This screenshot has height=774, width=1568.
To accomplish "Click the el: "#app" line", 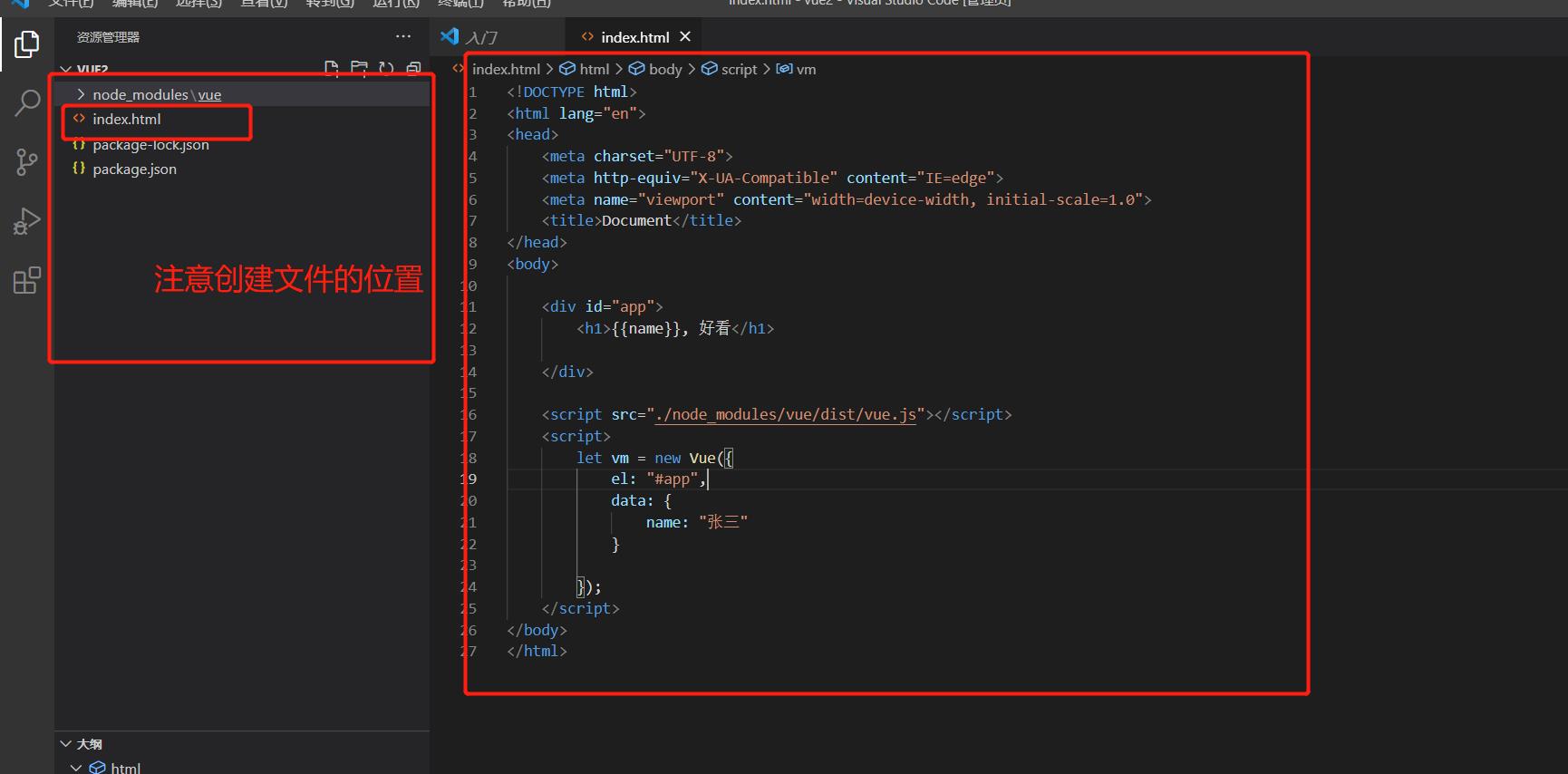I will (x=659, y=479).
